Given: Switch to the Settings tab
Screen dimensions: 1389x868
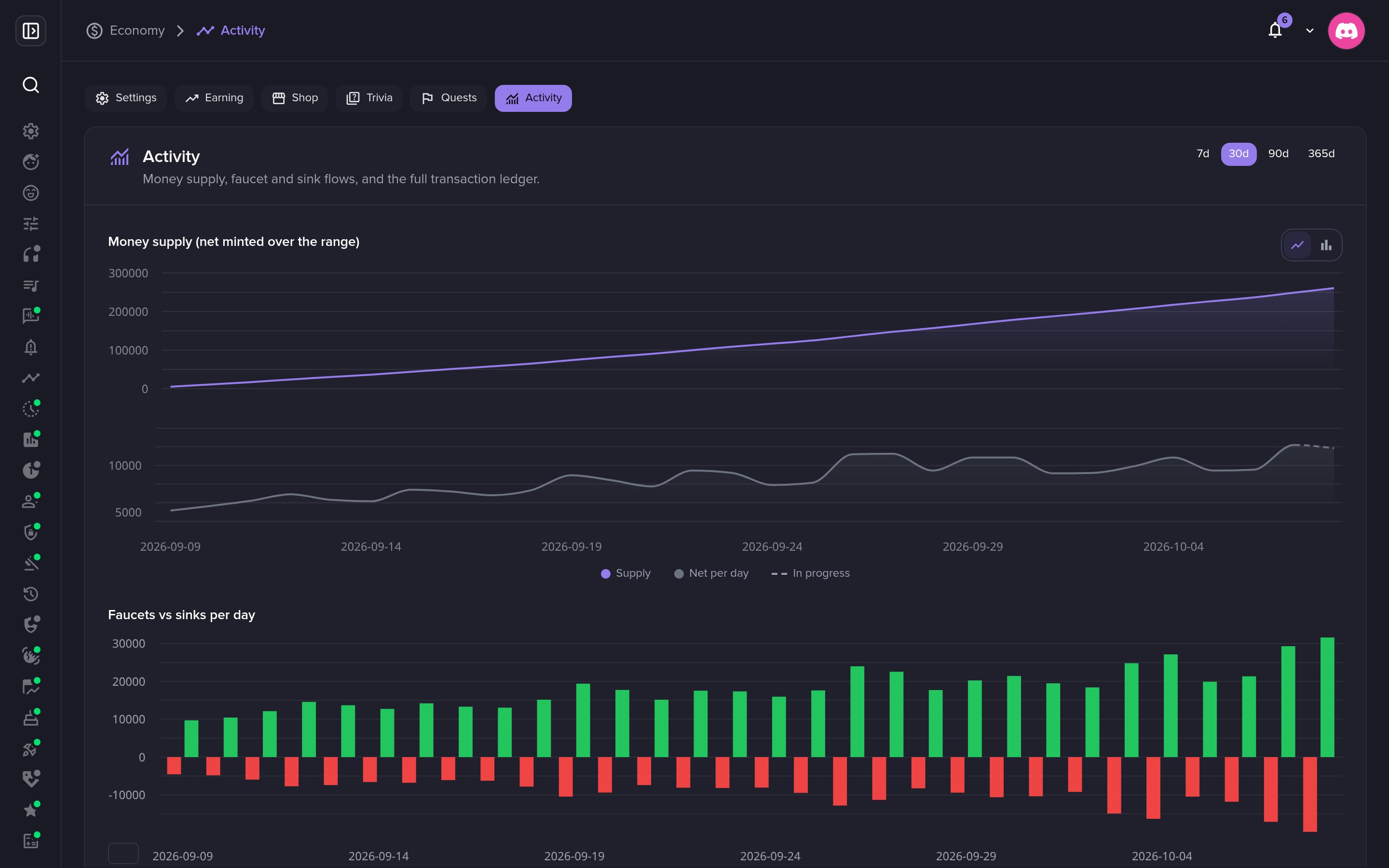Looking at the screenshot, I should tap(126, 97).
